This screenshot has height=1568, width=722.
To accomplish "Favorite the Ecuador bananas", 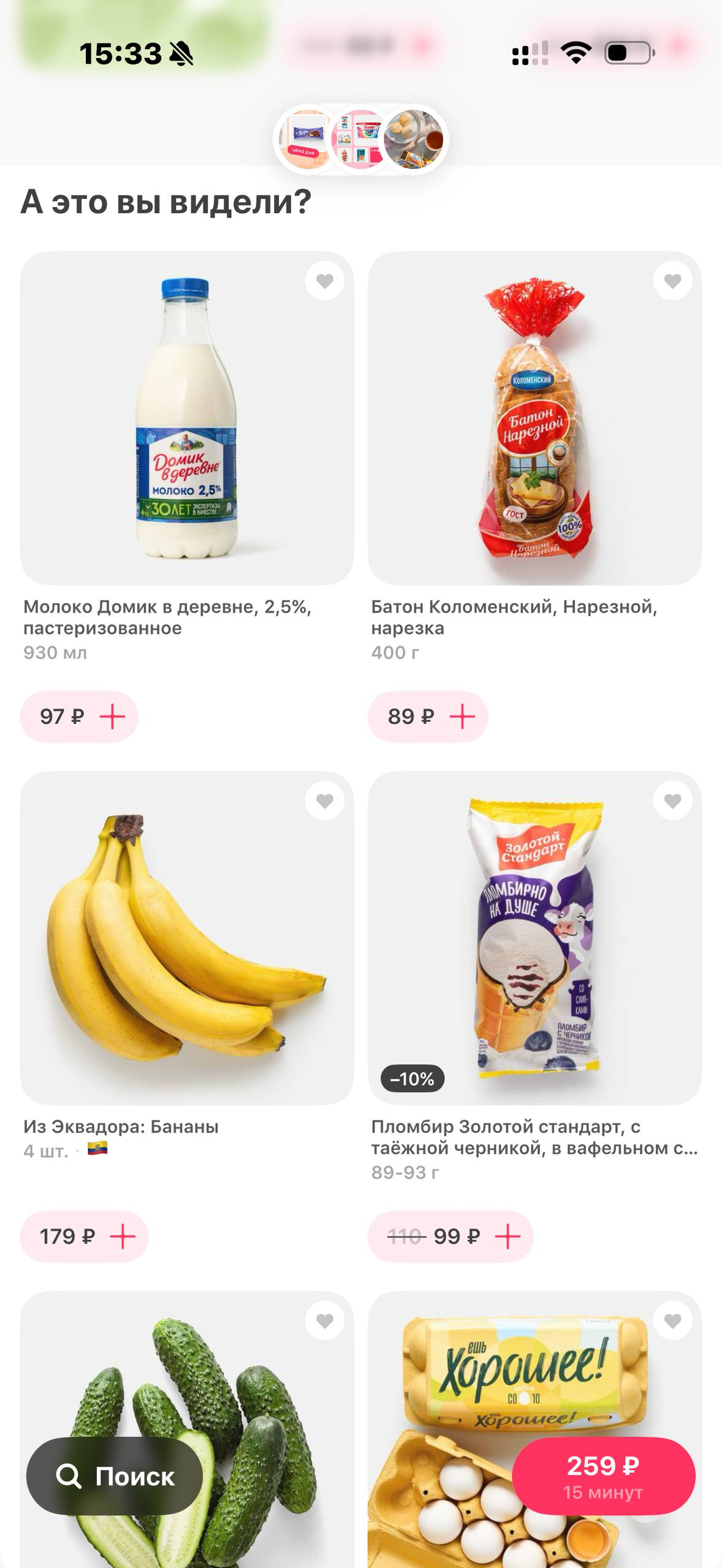I will tap(325, 800).
